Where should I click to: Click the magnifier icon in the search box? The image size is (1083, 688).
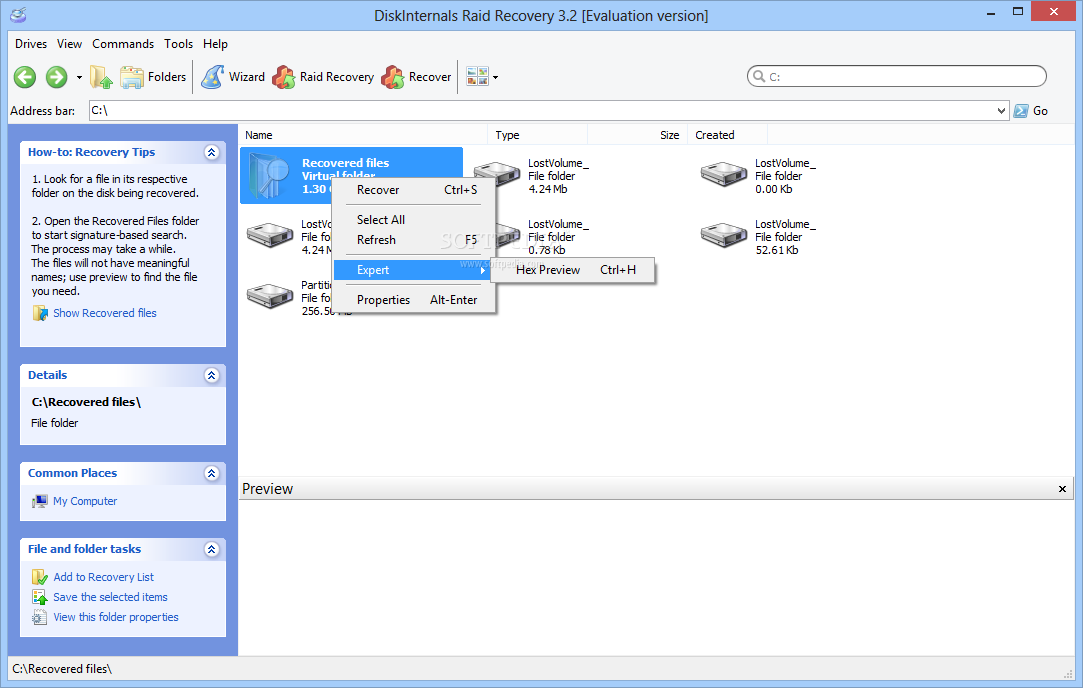(x=758, y=76)
